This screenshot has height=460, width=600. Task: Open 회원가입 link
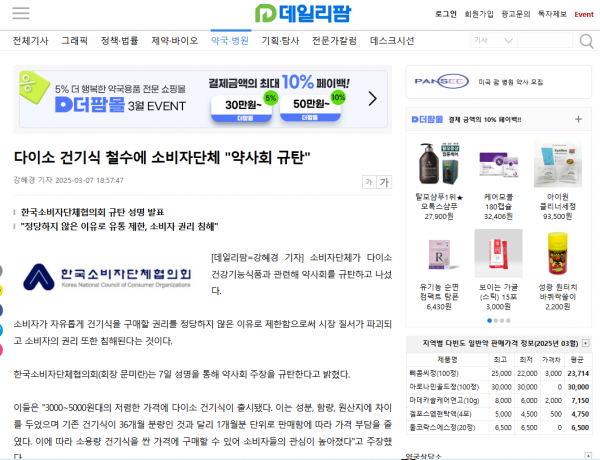coord(479,14)
